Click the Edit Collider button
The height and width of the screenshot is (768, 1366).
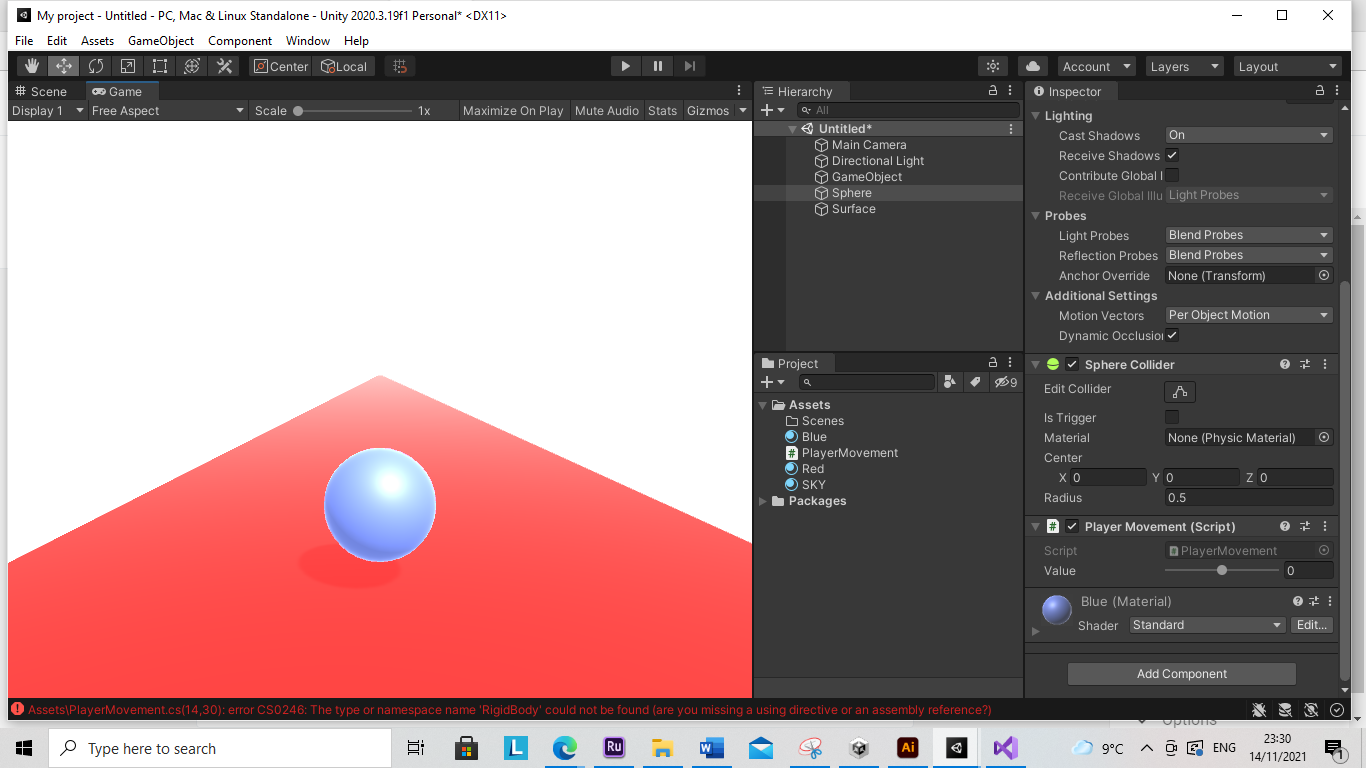pos(1180,391)
